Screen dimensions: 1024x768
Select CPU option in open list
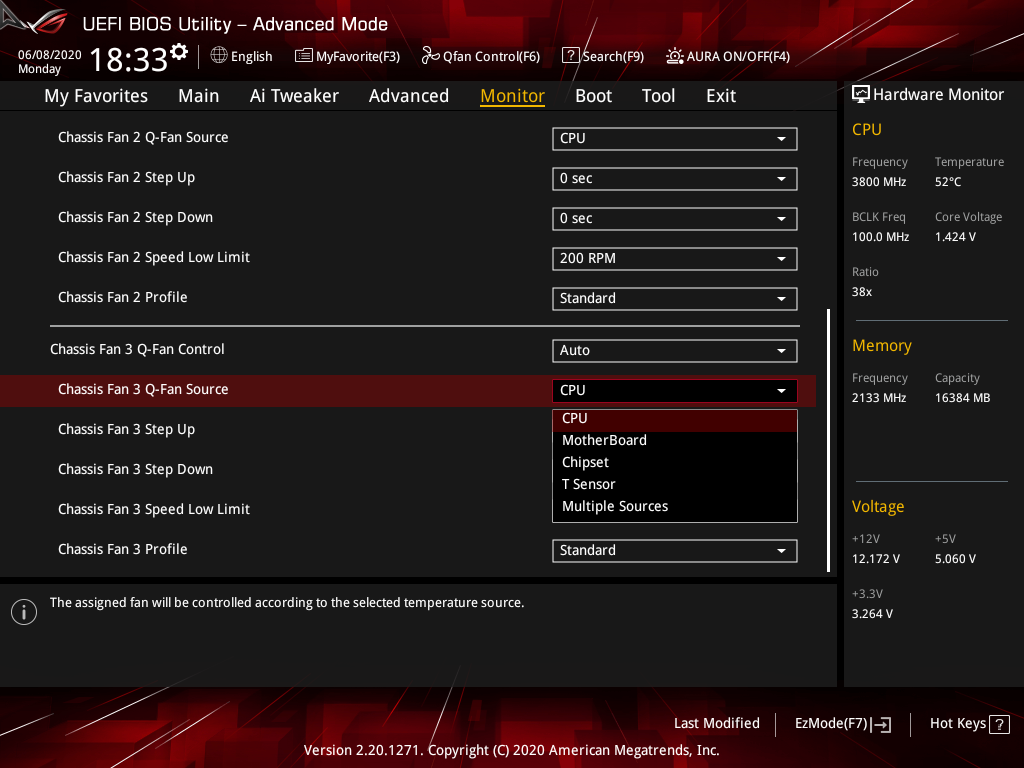[x=675, y=419]
